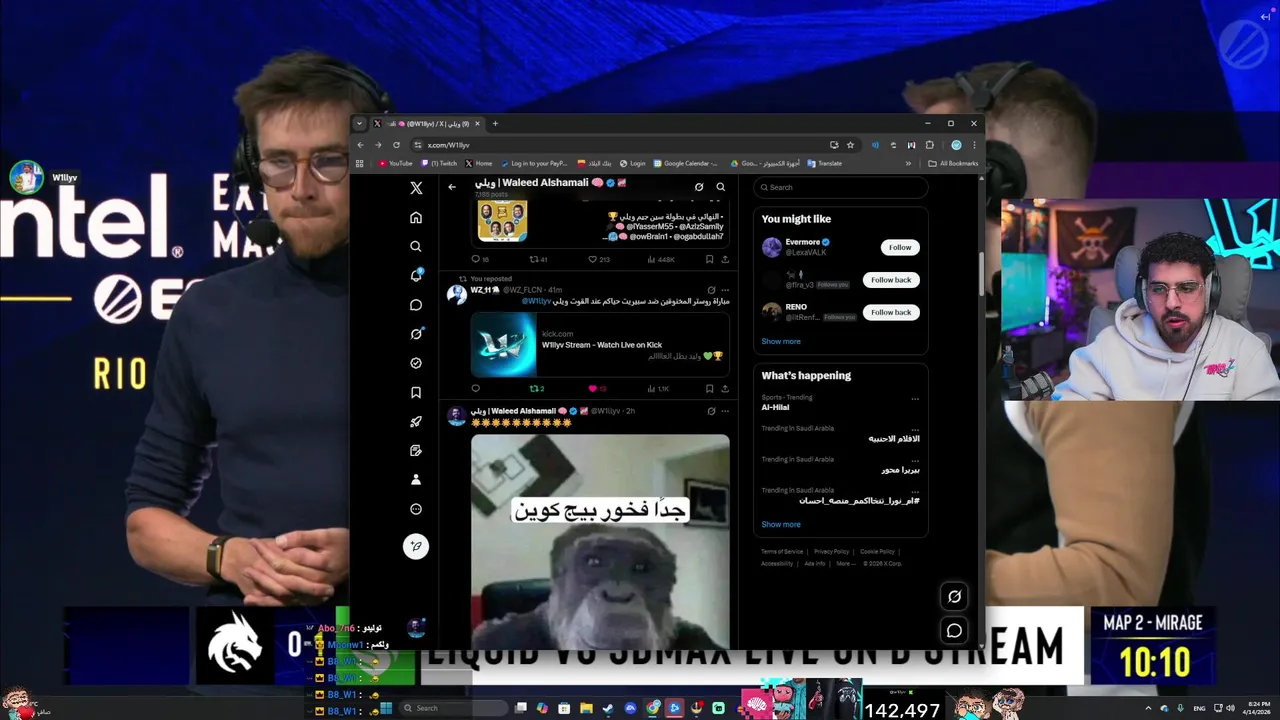
Task: Bookmark this page with the star icon
Action: tap(850, 145)
